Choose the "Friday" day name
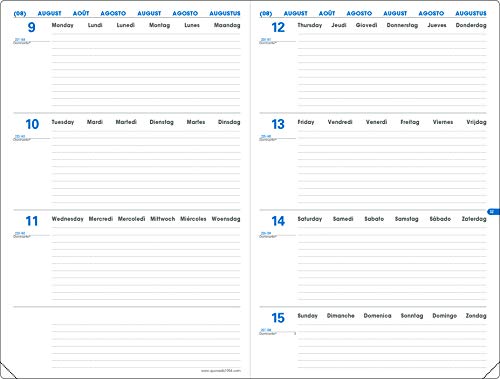This screenshot has height=379, width=500. (x=306, y=122)
